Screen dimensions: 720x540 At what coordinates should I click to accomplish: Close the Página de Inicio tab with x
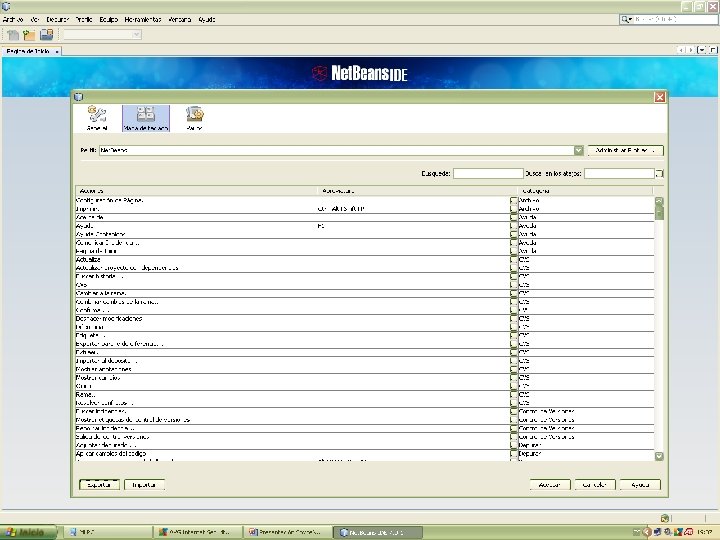tap(56, 51)
